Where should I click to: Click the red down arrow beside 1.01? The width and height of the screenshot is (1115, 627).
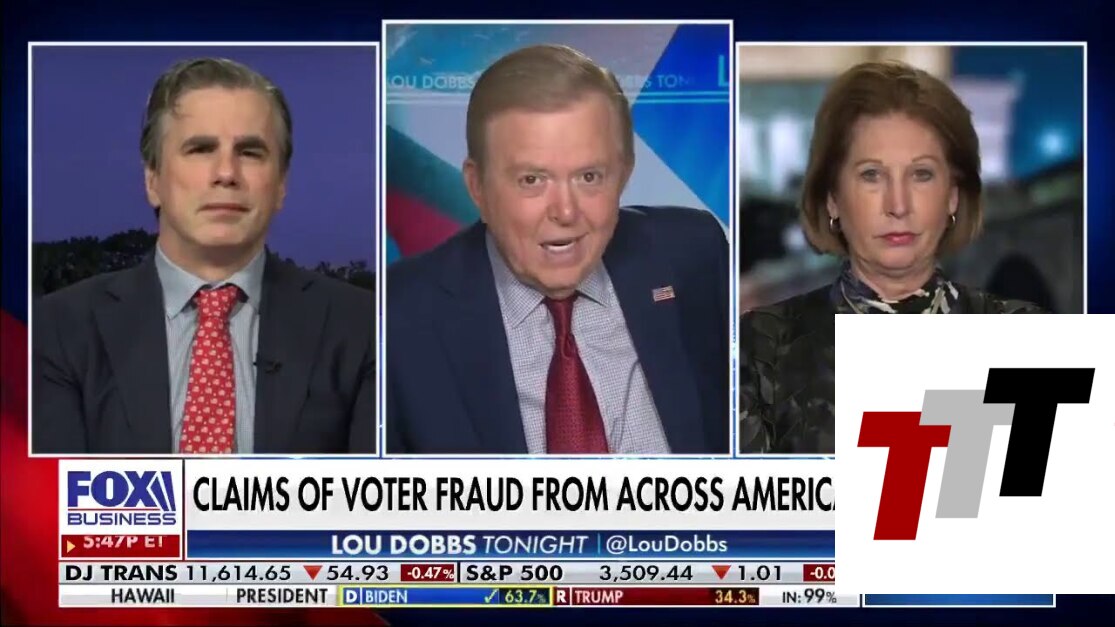721,572
